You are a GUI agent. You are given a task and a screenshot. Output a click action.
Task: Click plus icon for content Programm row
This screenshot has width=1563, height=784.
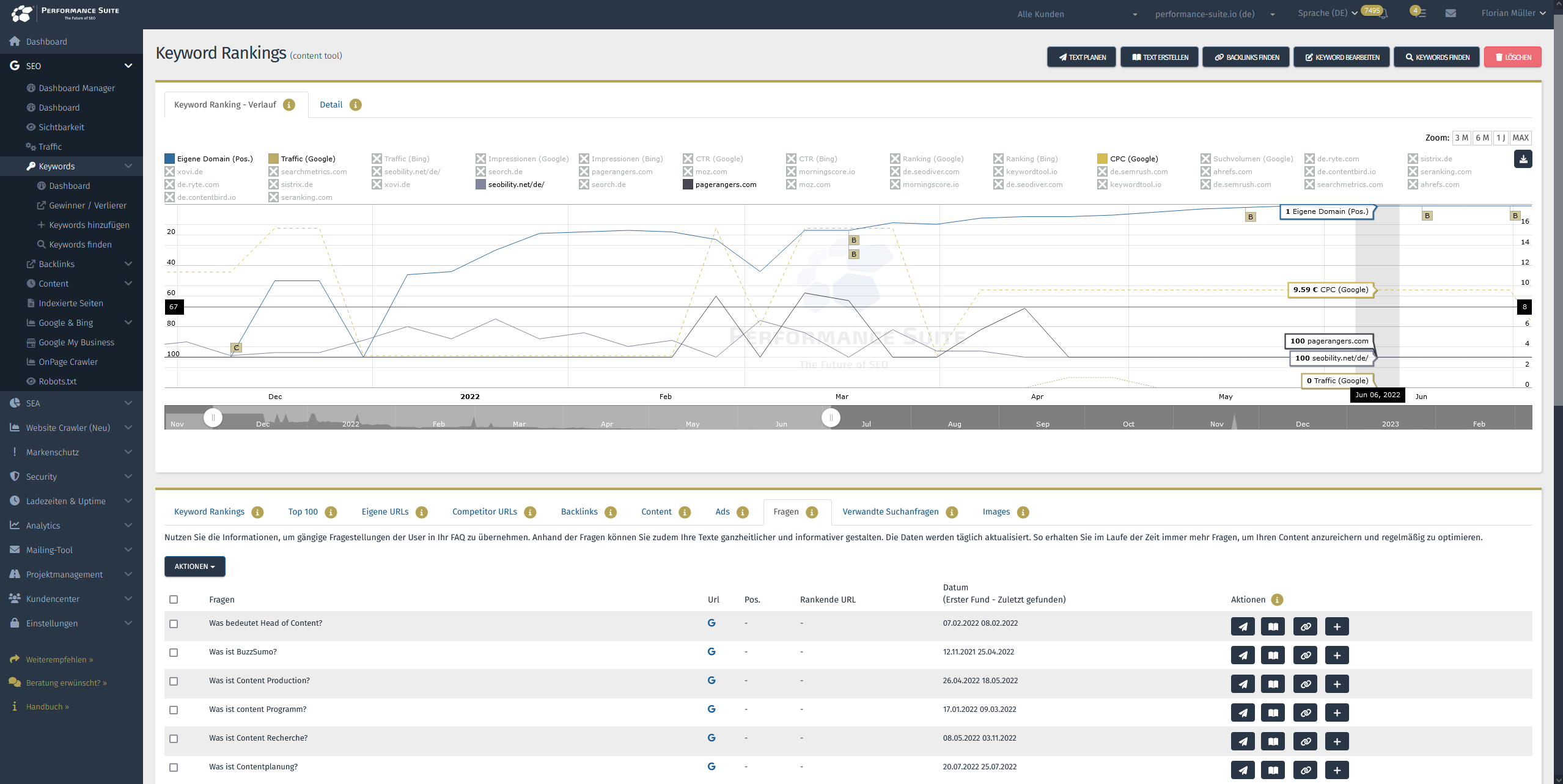click(1337, 713)
